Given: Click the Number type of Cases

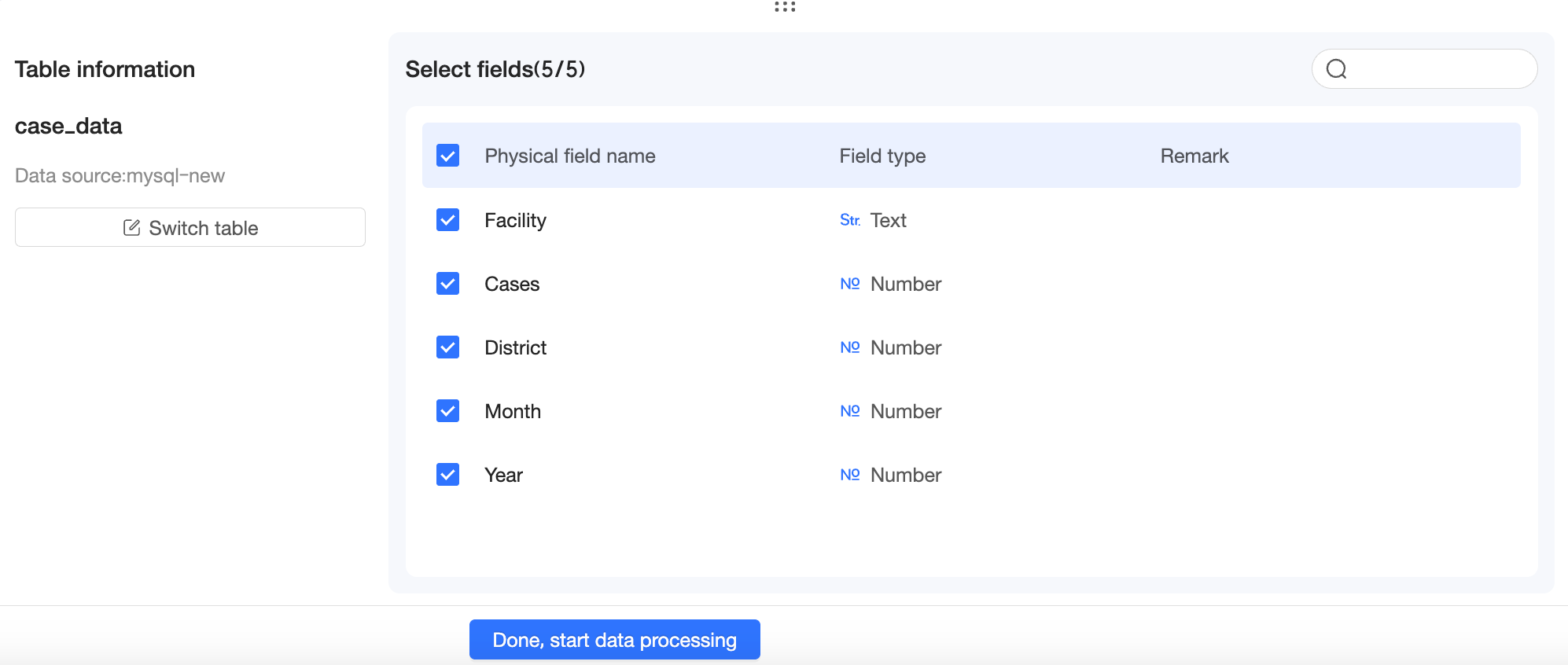Looking at the screenshot, I should click(x=906, y=284).
